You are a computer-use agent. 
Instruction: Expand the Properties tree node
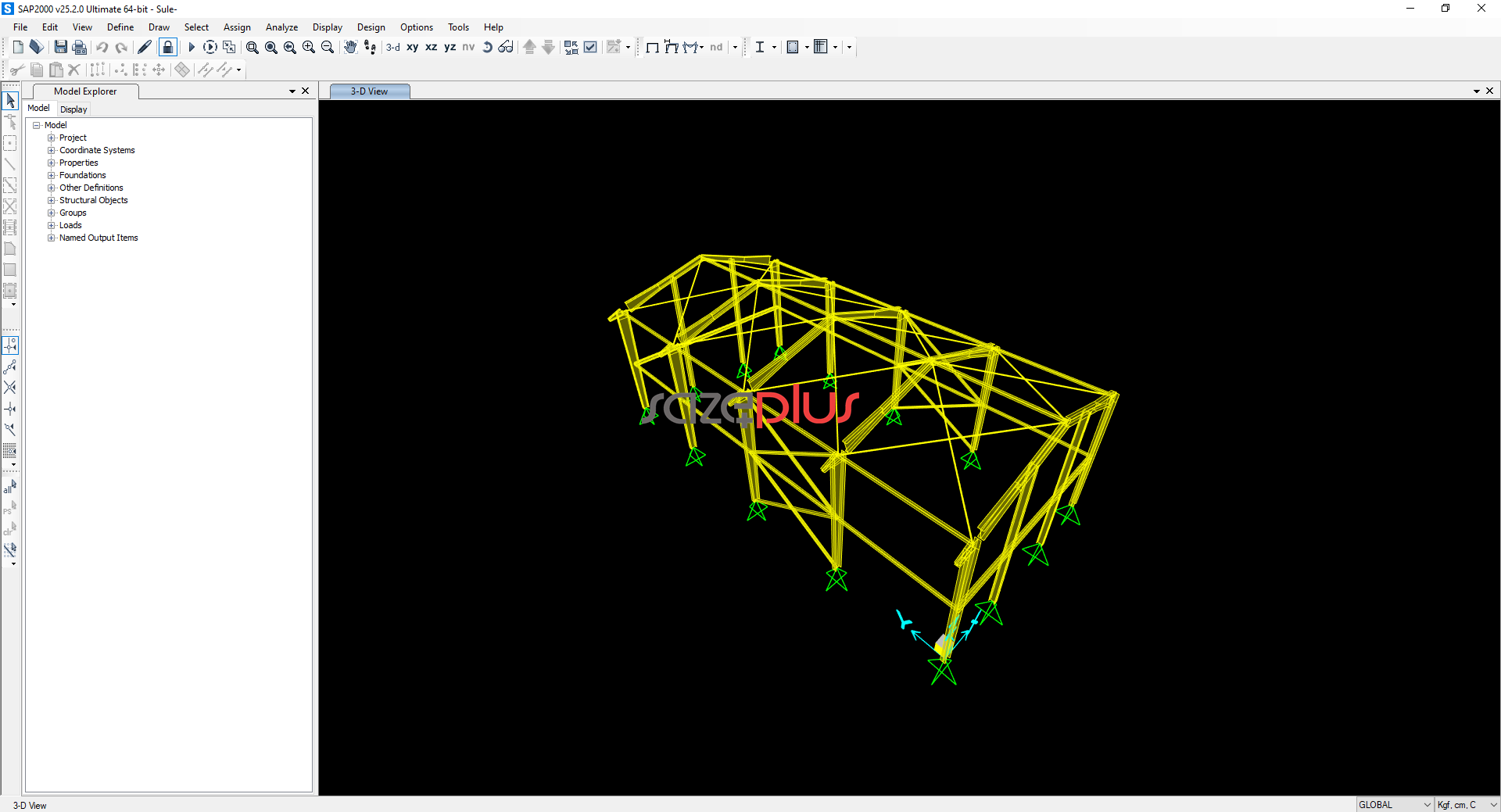tap(52, 163)
